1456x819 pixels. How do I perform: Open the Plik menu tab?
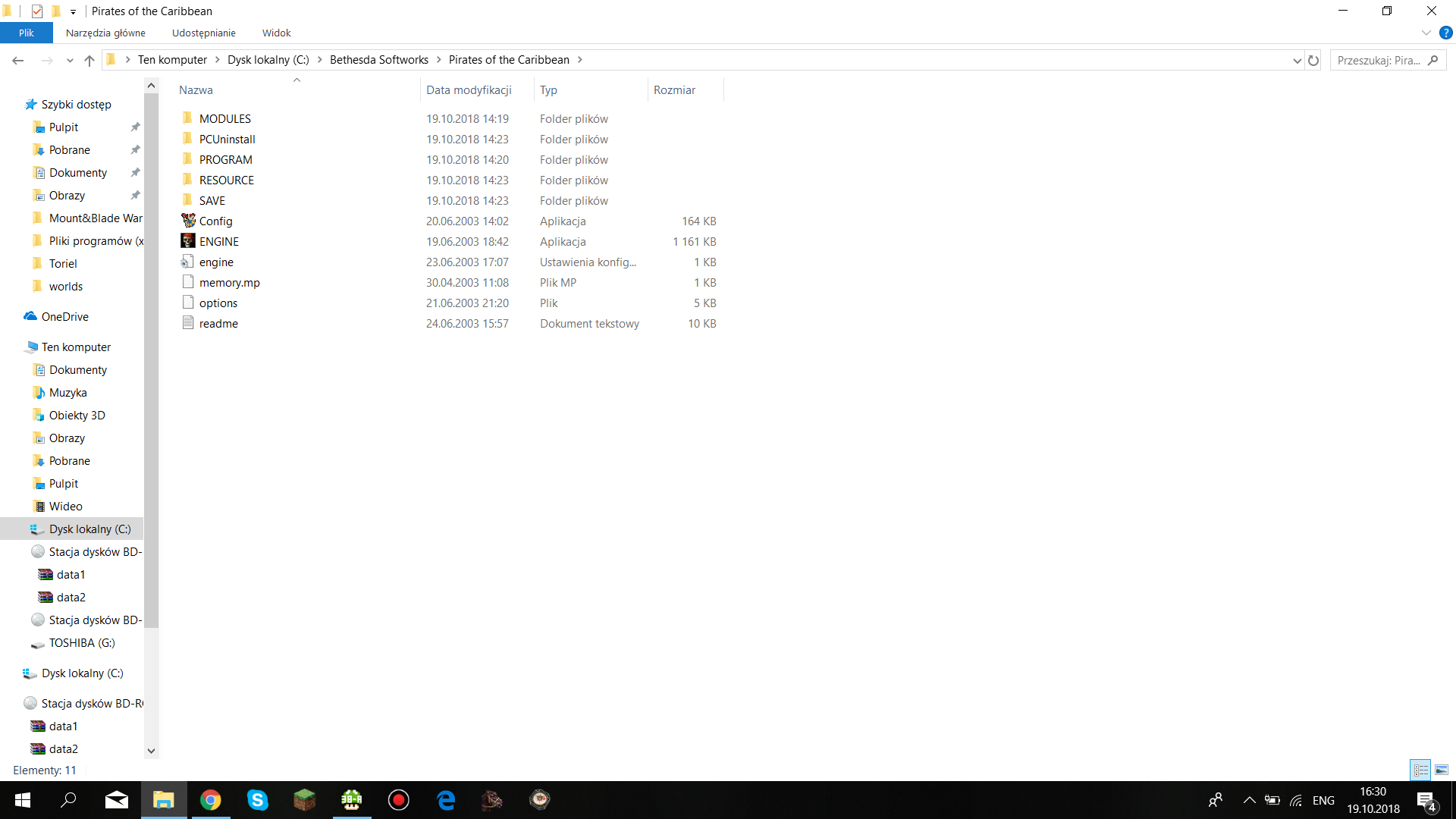point(27,33)
